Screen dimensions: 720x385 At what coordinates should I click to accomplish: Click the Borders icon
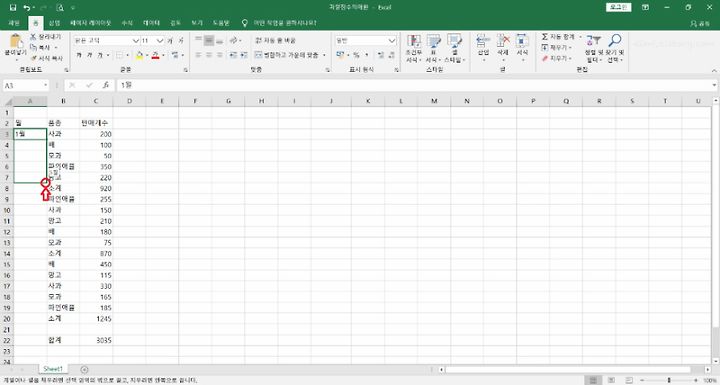119,55
